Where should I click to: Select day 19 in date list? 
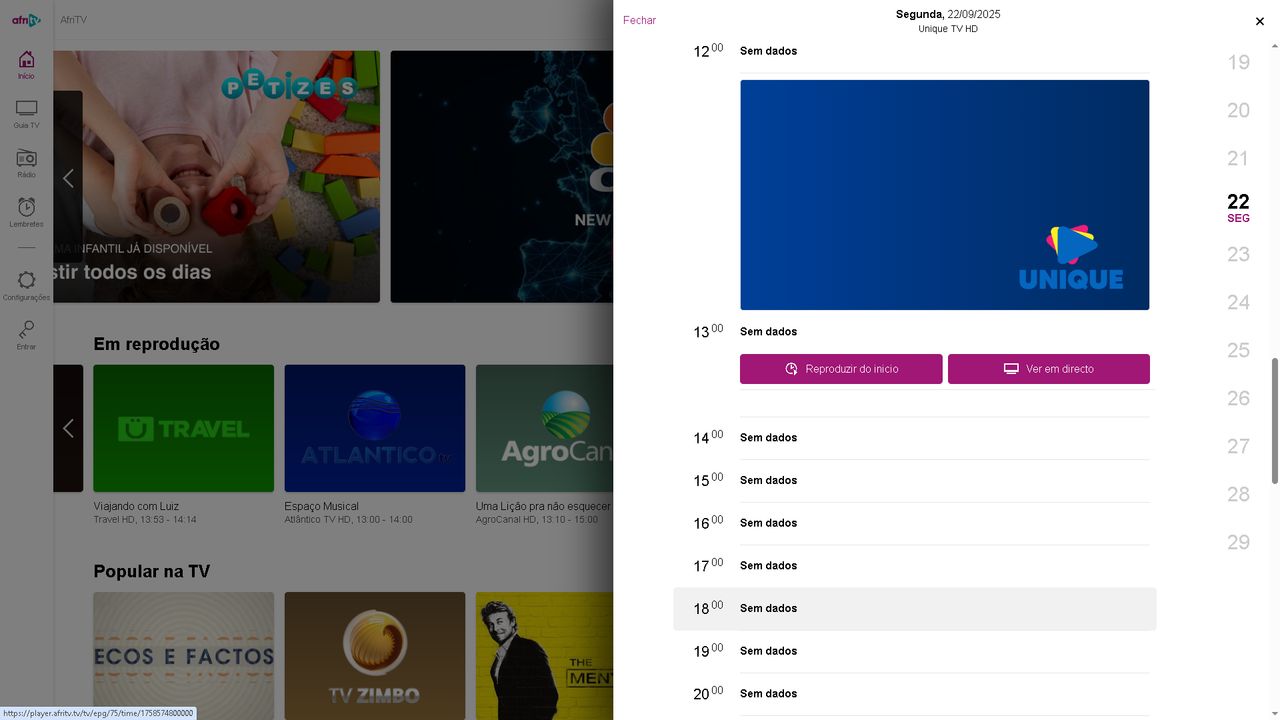(x=1238, y=62)
